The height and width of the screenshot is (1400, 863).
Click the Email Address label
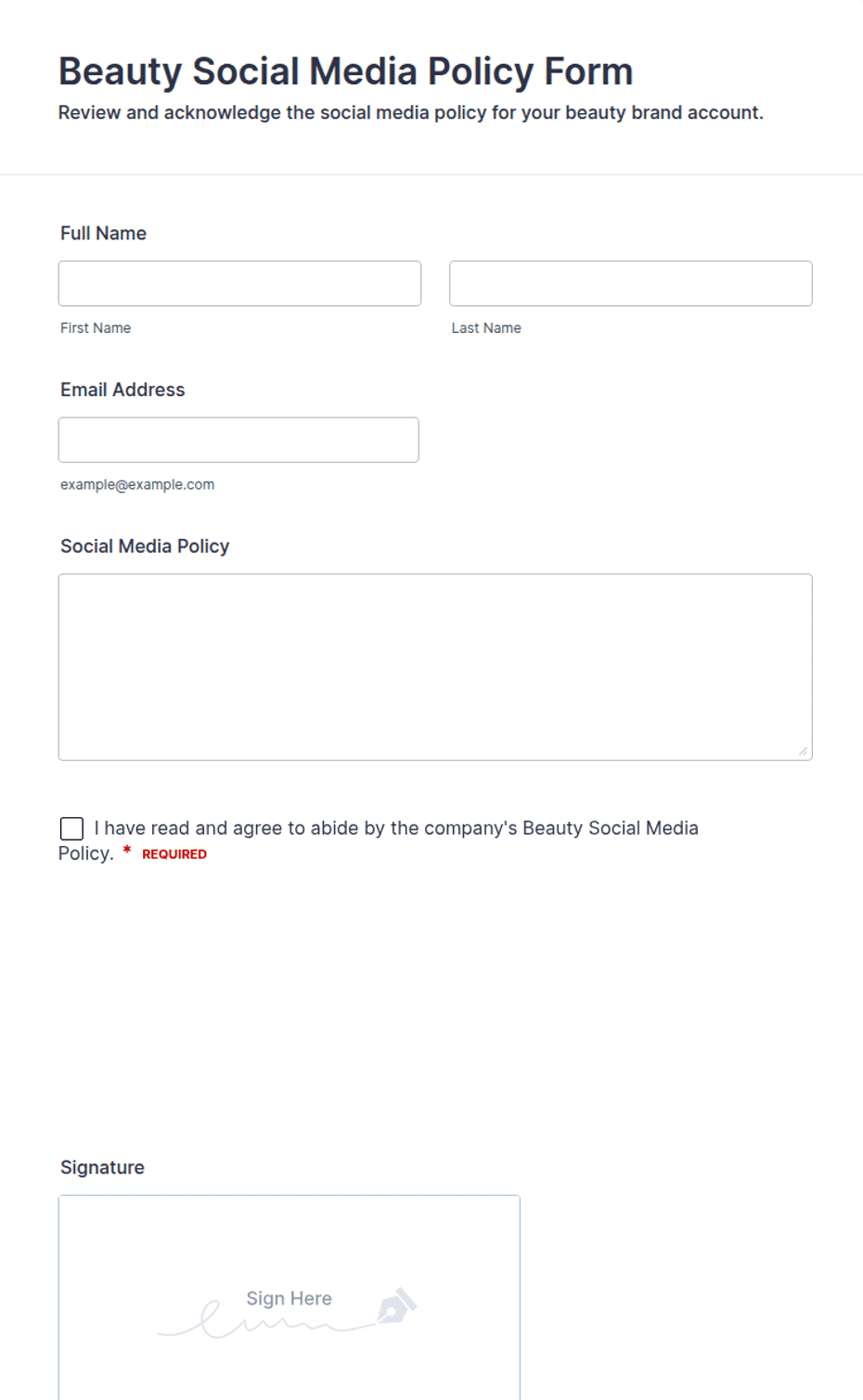(x=122, y=390)
